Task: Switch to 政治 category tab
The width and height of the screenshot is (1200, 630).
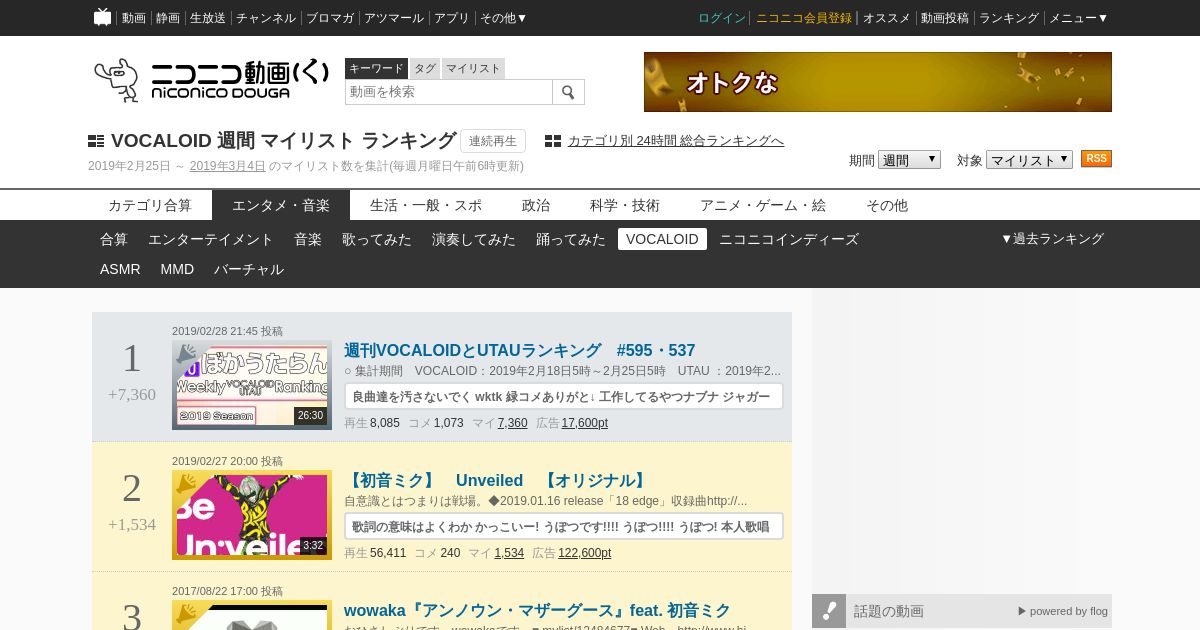Action: [536, 205]
